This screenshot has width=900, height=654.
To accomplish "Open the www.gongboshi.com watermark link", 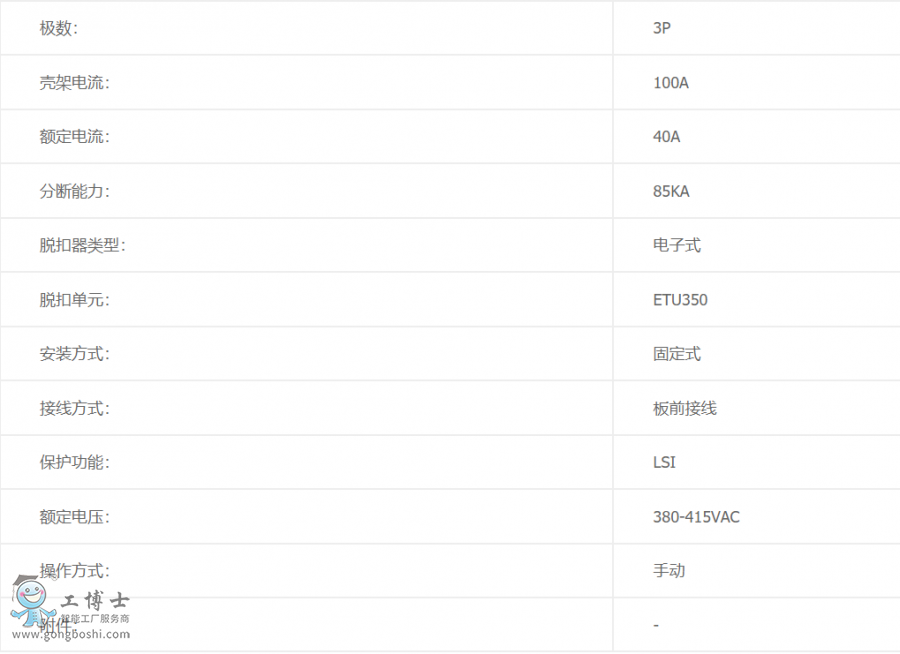I will [x=71, y=634].
